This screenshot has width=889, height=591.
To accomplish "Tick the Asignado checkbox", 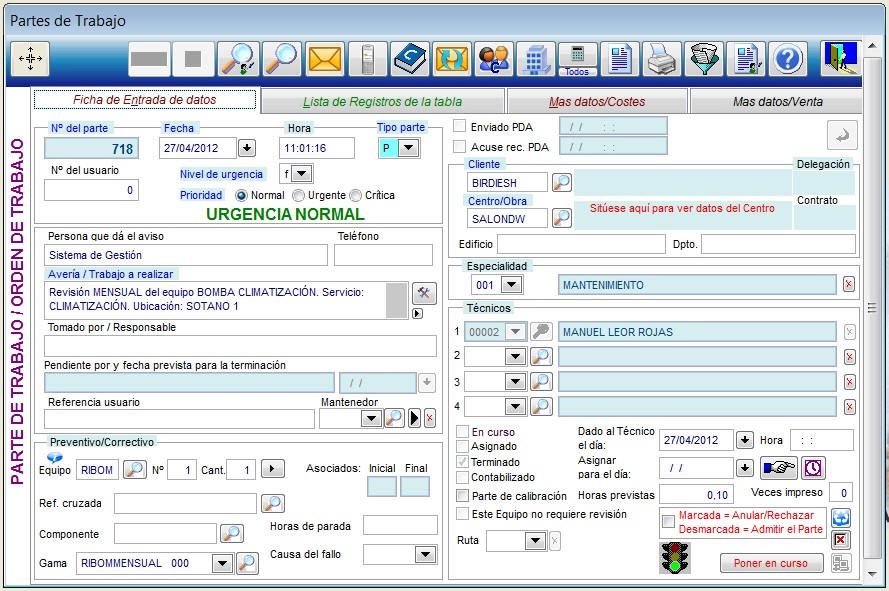I will click(x=463, y=446).
